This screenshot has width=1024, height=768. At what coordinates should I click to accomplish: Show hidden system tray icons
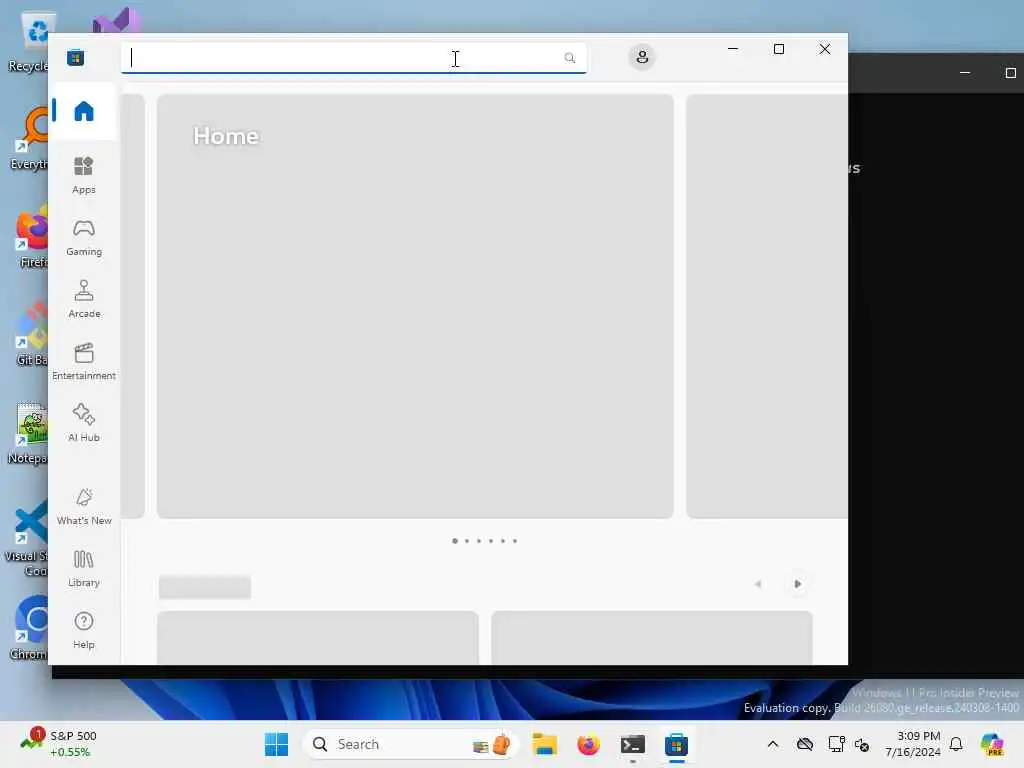click(x=773, y=744)
